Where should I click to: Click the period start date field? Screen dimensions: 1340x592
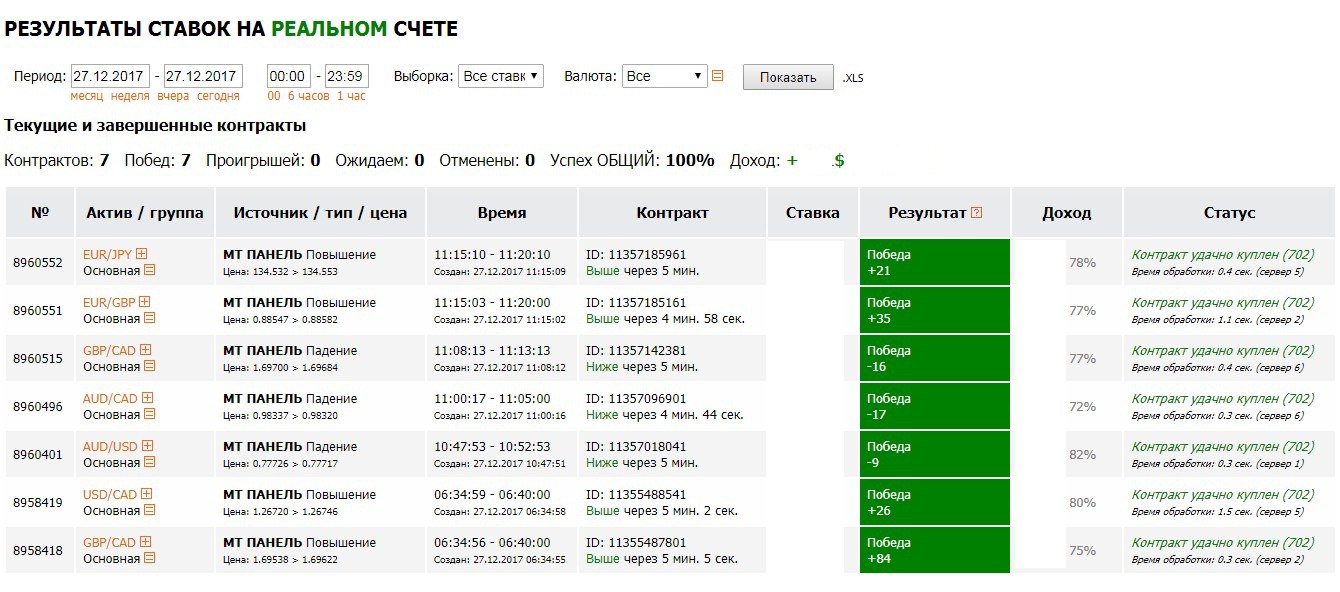pyautogui.click(x=110, y=76)
